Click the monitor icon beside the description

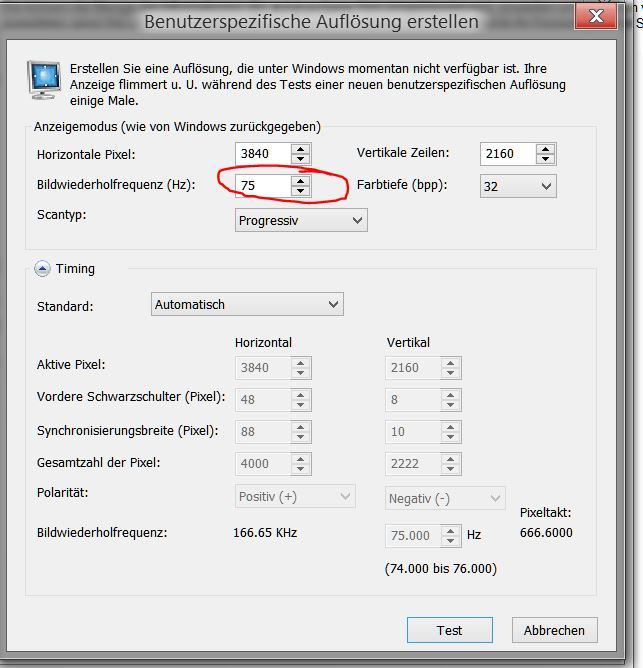(44, 80)
